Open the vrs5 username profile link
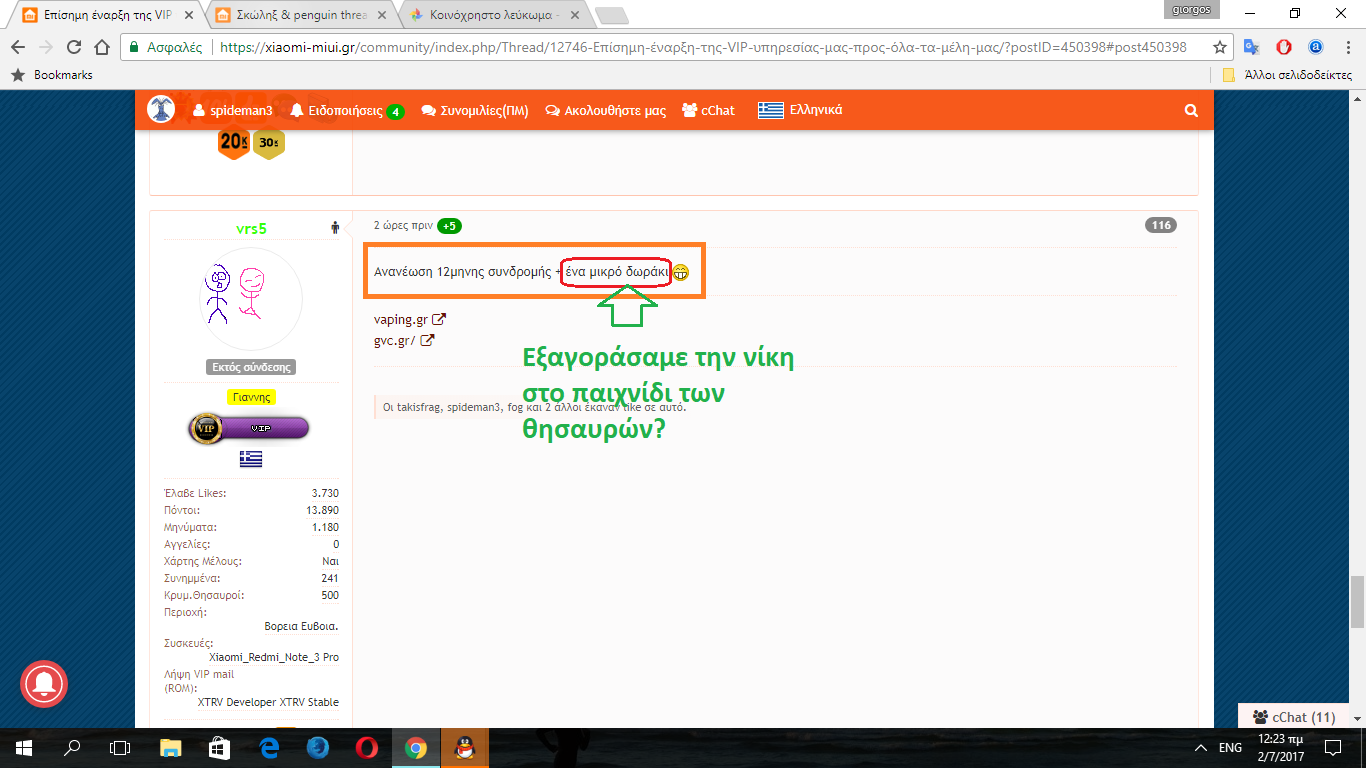The width and height of the screenshot is (1366, 768). (251, 229)
